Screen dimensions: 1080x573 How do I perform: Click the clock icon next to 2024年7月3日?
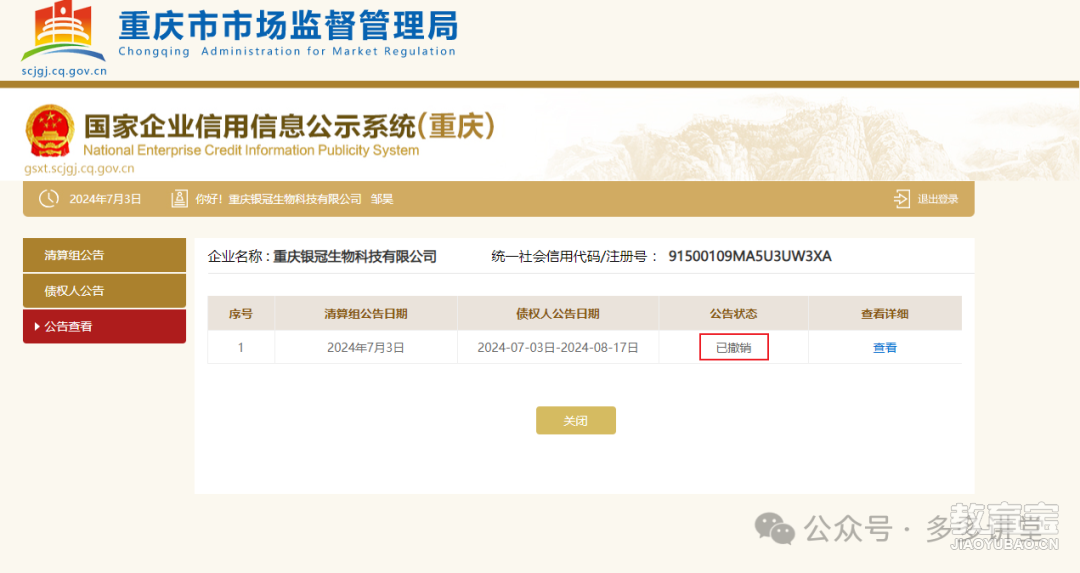pyautogui.click(x=49, y=199)
